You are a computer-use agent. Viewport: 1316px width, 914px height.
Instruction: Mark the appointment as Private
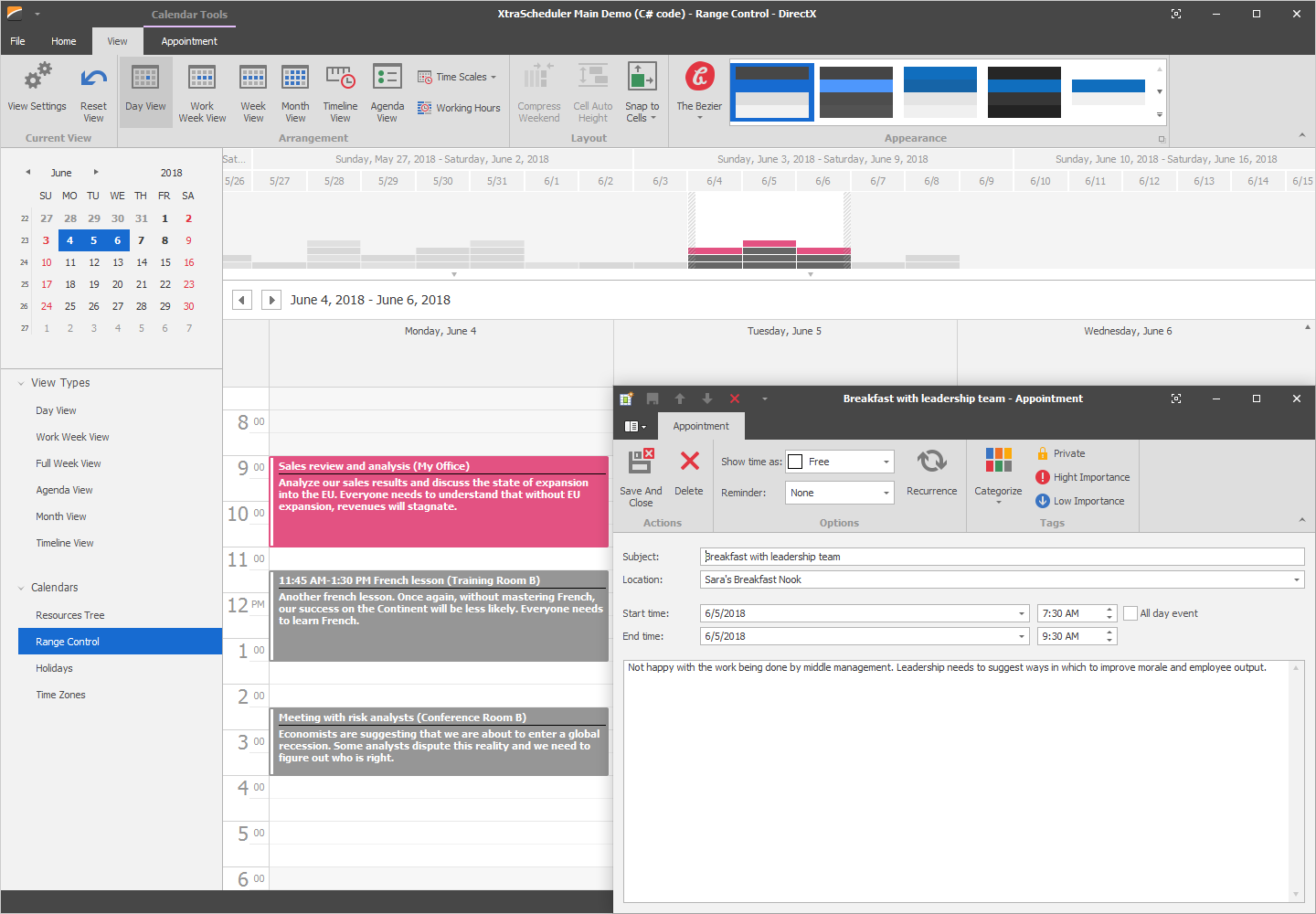click(1061, 453)
